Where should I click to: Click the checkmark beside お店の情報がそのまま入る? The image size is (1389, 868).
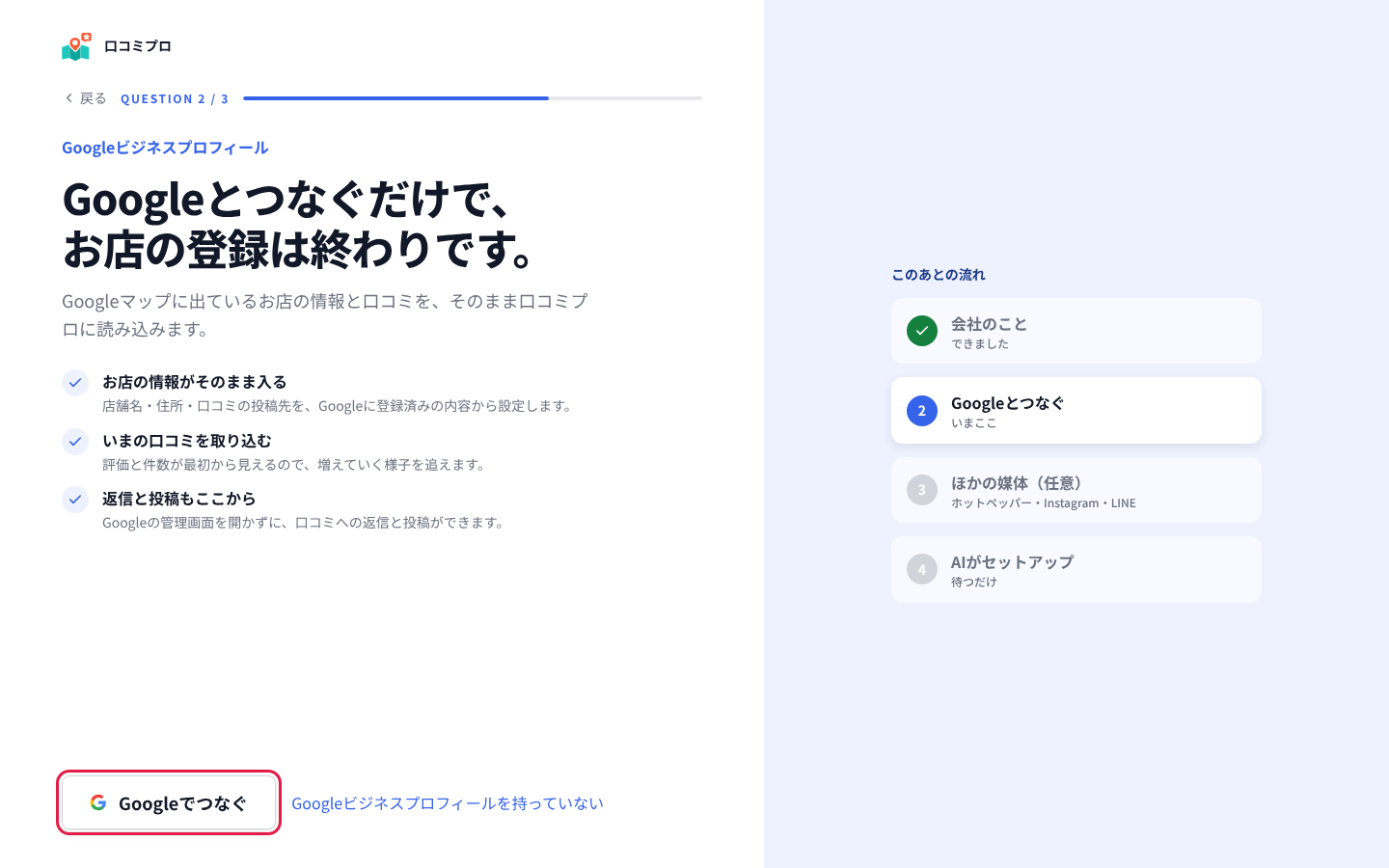click(75, 383)
